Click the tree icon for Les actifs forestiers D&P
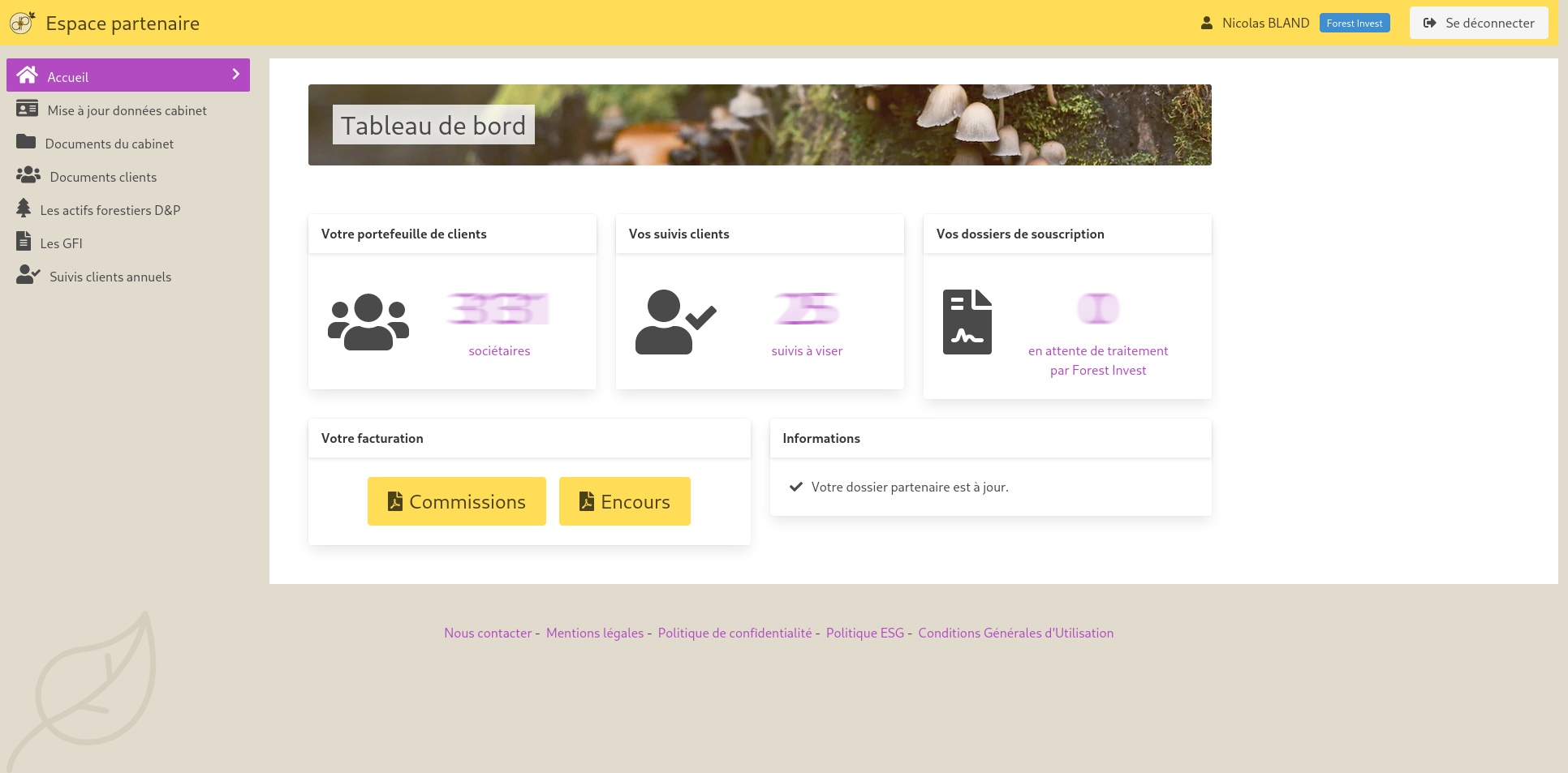This screenshot has width=1568, height=773. click(x=24, y=208)
